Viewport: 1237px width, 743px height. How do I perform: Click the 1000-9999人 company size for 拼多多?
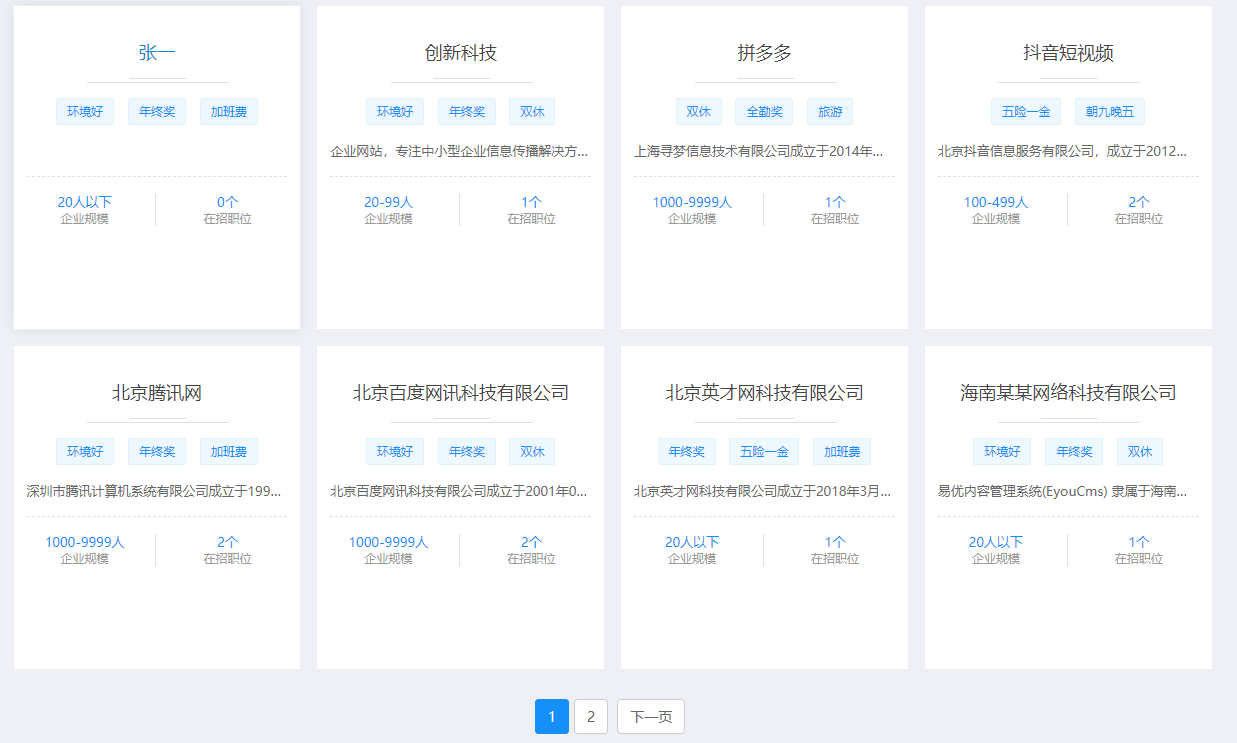[x=693, y=202]
